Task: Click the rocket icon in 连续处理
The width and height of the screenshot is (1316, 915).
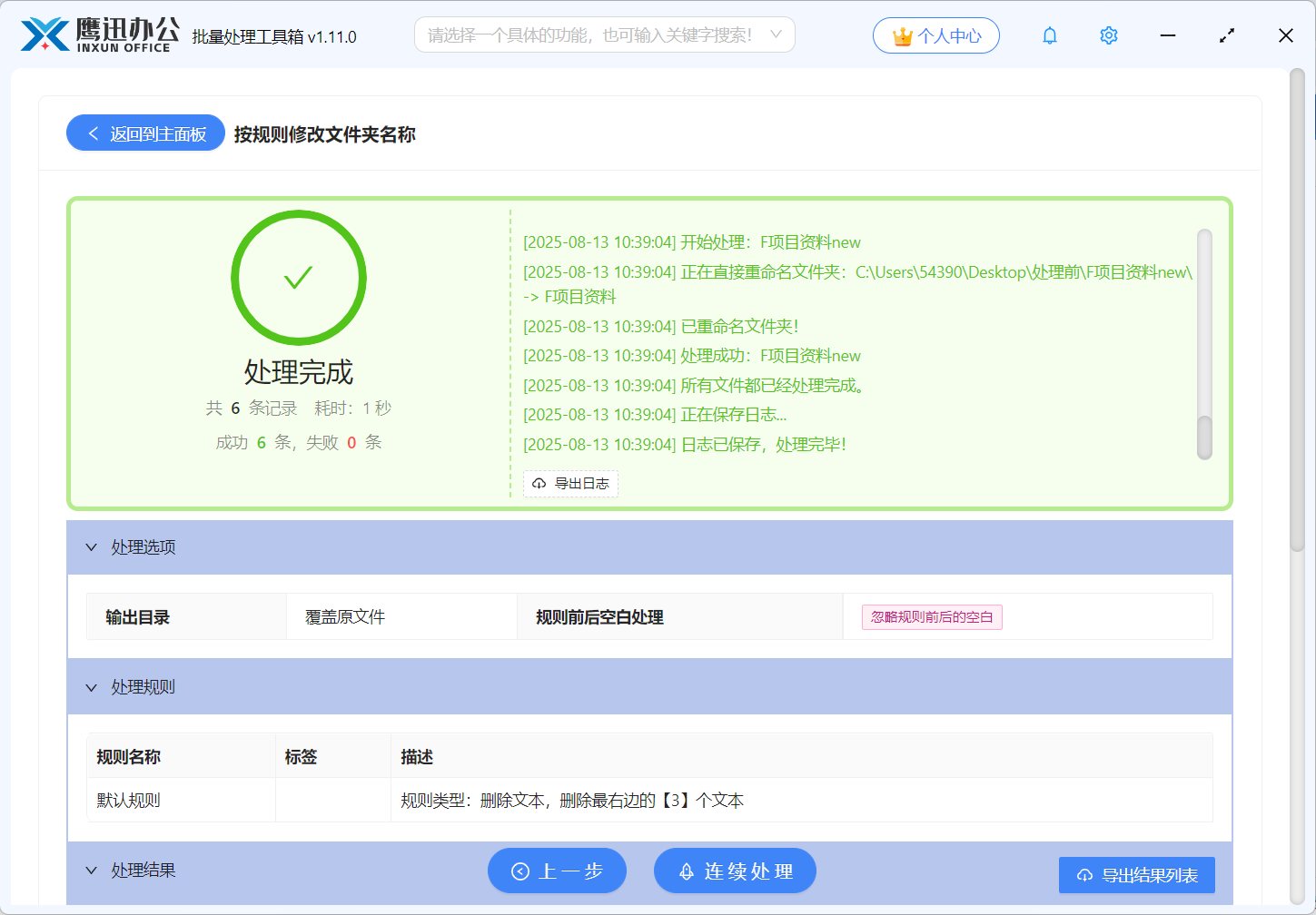Action: point(687,871)
